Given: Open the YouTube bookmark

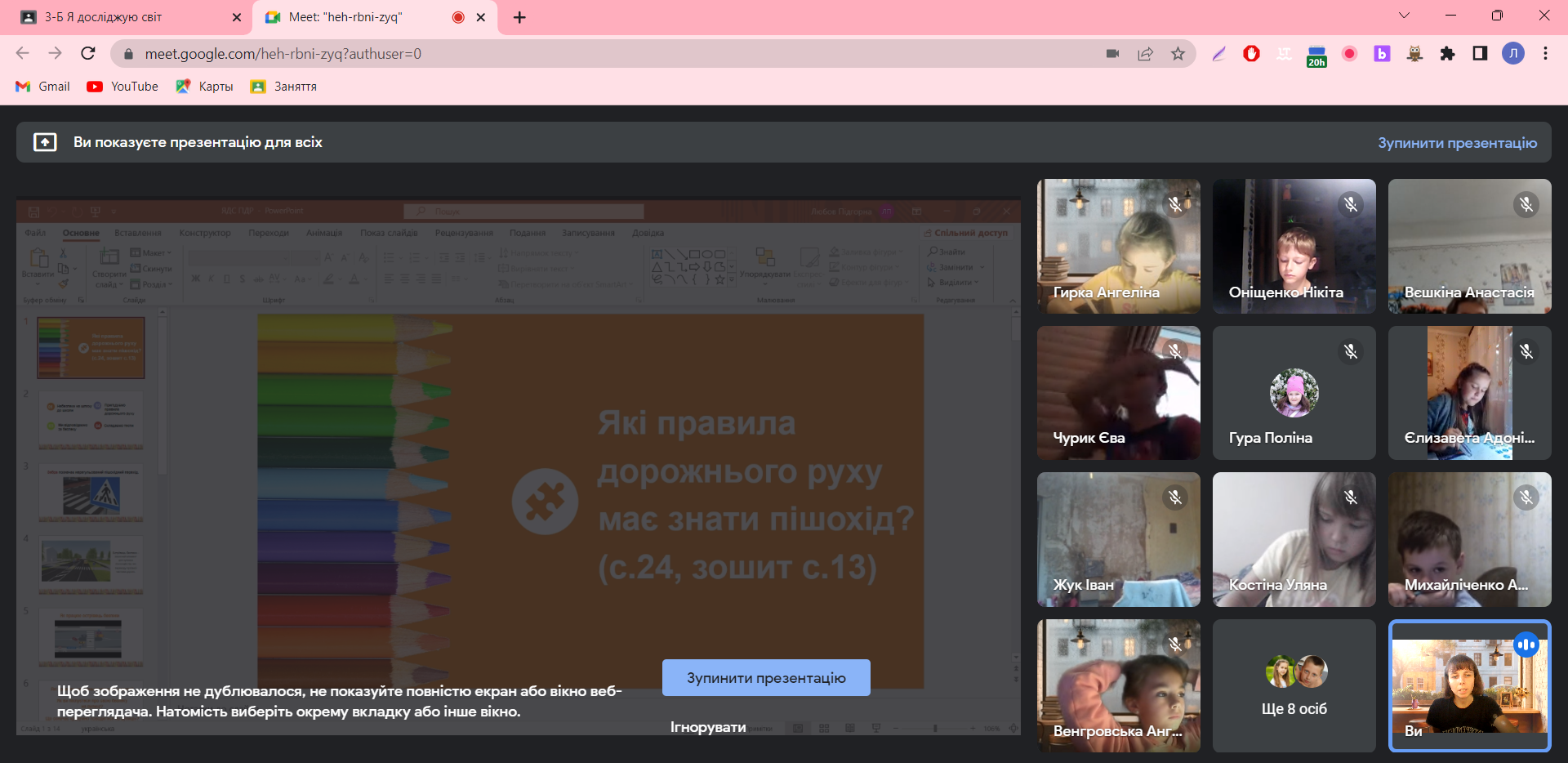Looking at the screenshot, I should pos(123,87).
